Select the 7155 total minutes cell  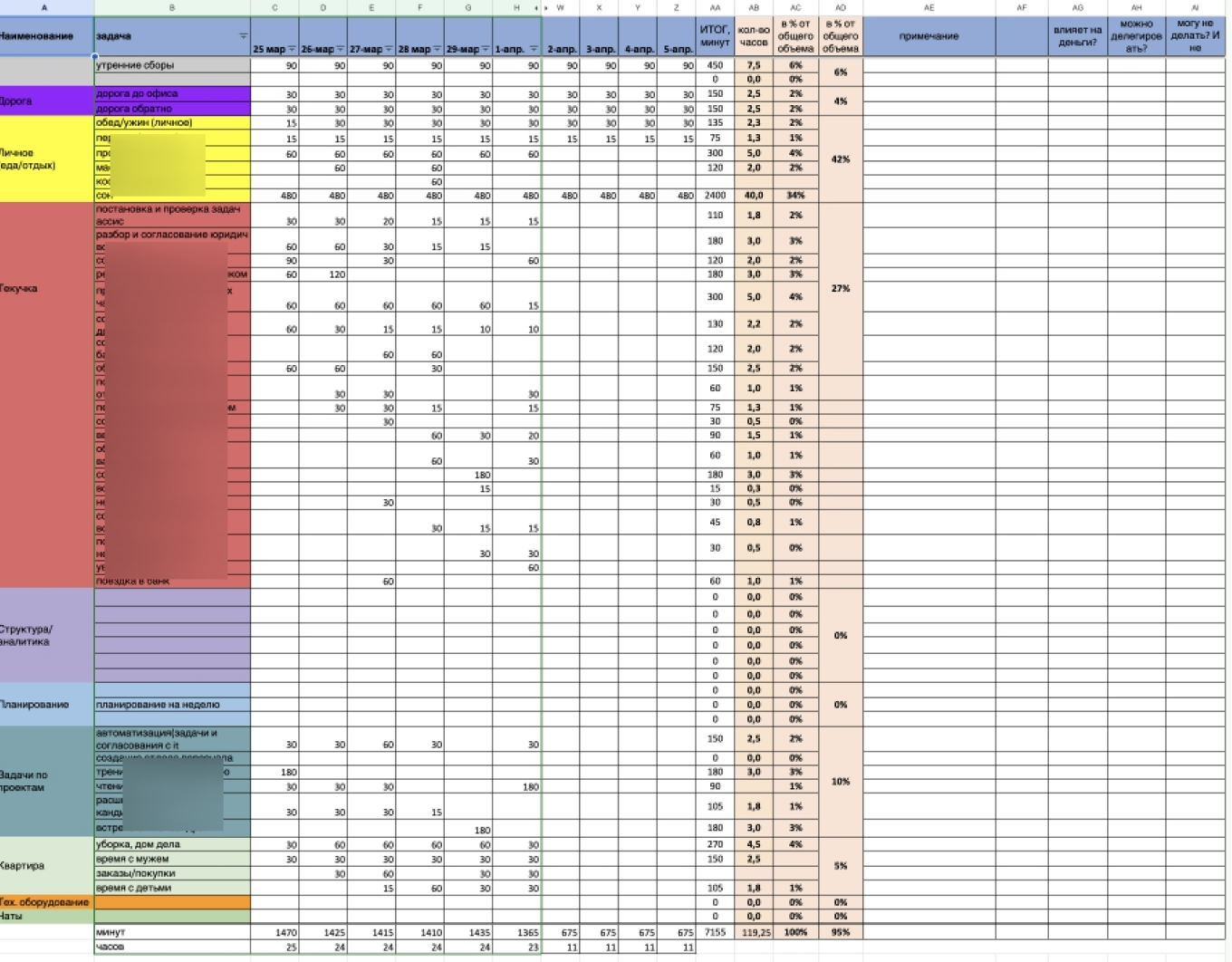[x=715, y=932]
